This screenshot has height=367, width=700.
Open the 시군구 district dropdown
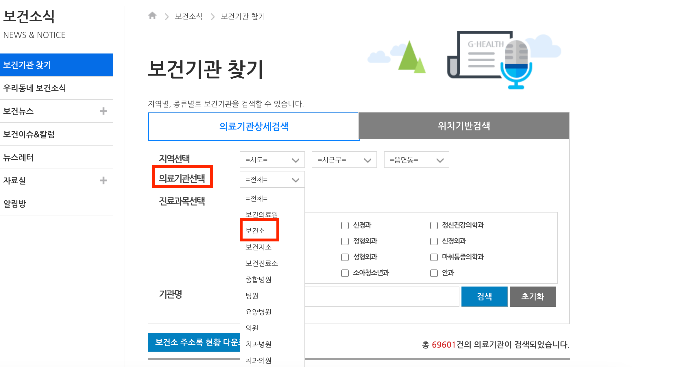pos(344,160)
